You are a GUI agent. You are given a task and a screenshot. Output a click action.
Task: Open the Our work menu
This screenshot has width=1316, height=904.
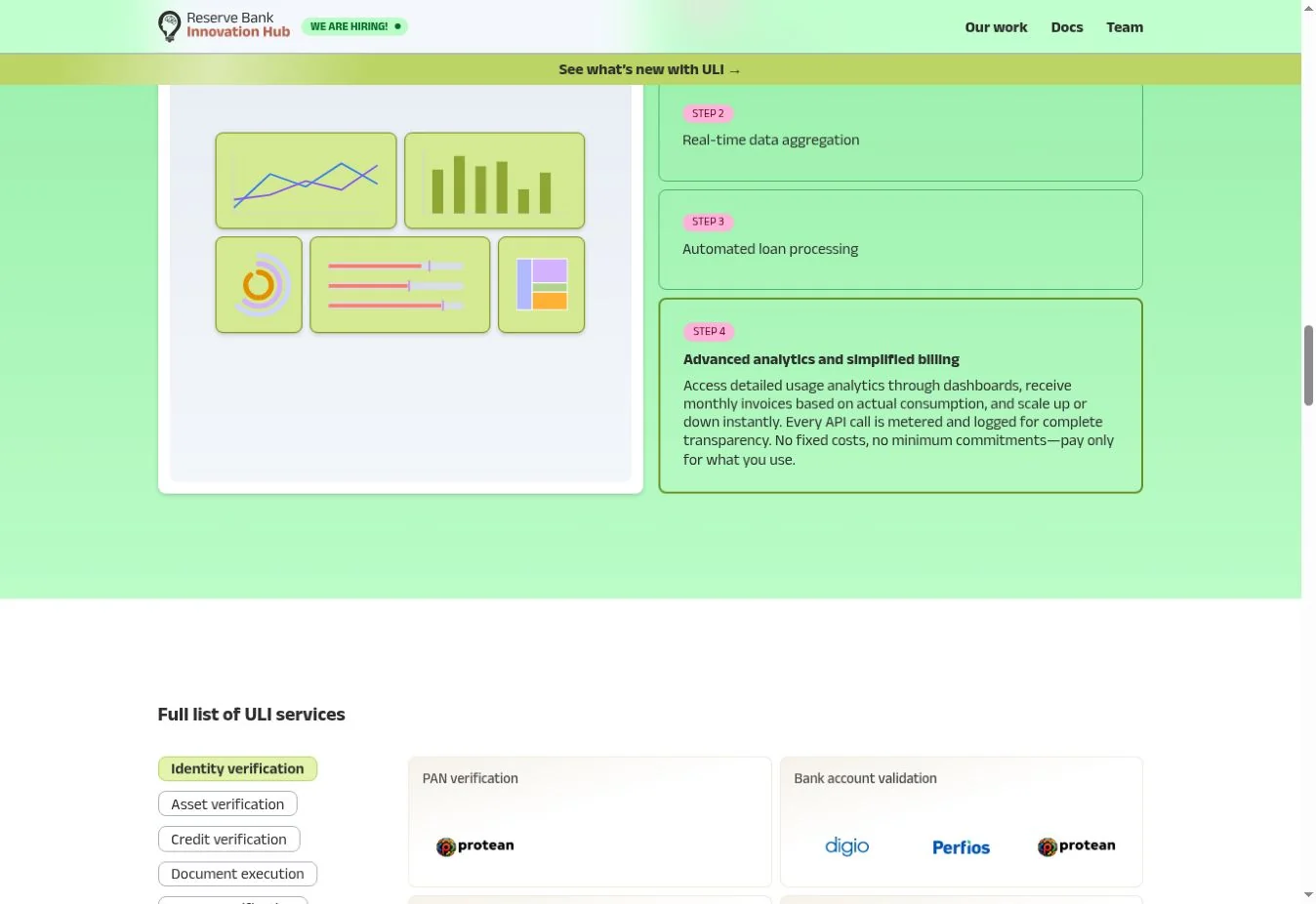[996, 27]
